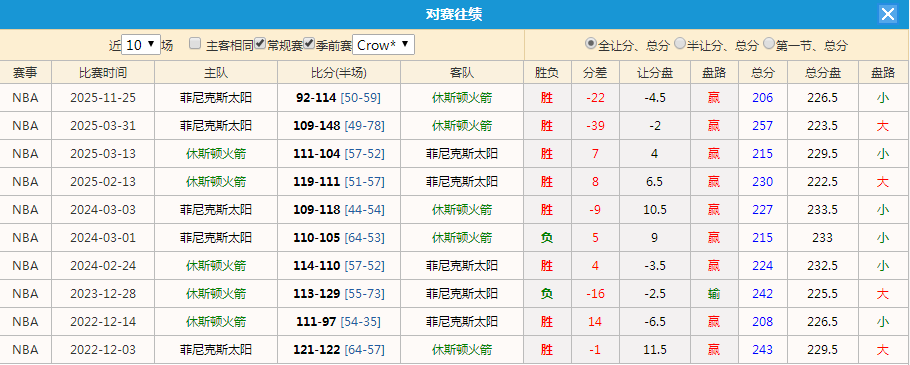
Task: Click the 小 result in 2025-11-25 row
Action: pyautogui.click(x=883, y=98)
